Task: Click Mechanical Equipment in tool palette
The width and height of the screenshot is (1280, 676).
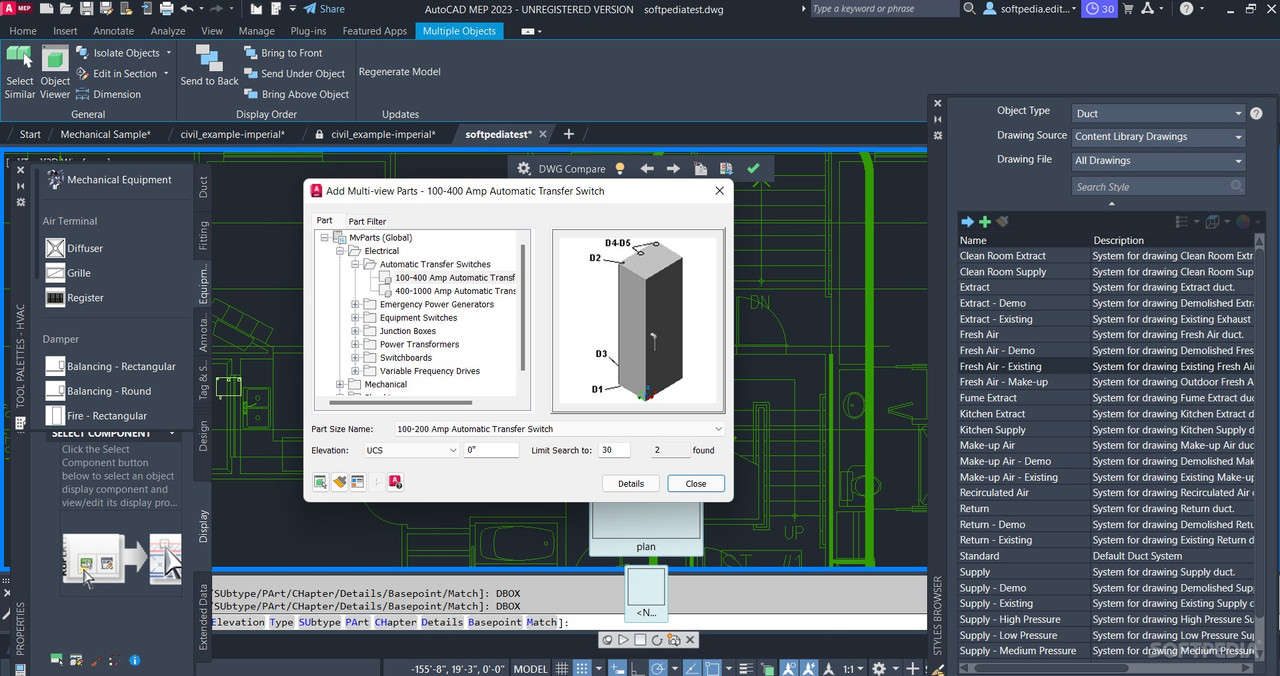Action: pos(108,180)
